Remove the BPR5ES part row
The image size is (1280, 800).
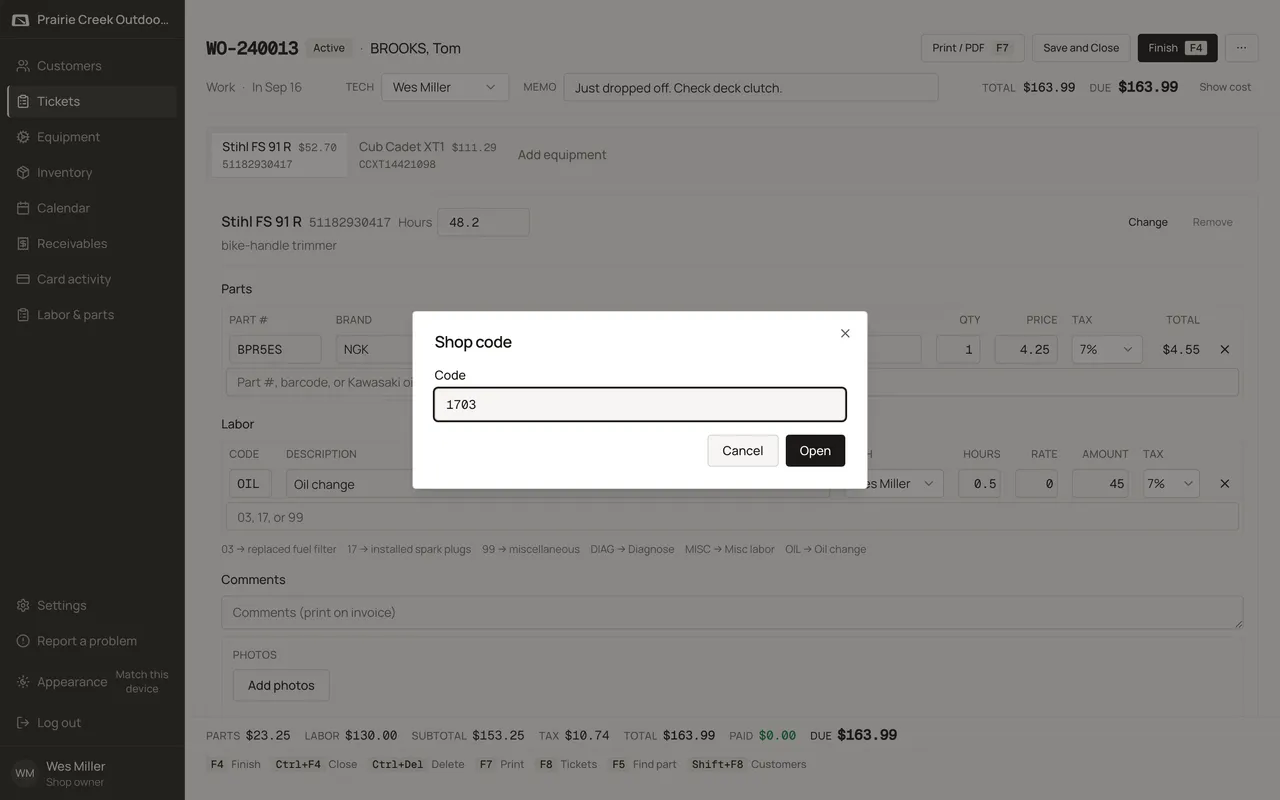coord(1224,350)
